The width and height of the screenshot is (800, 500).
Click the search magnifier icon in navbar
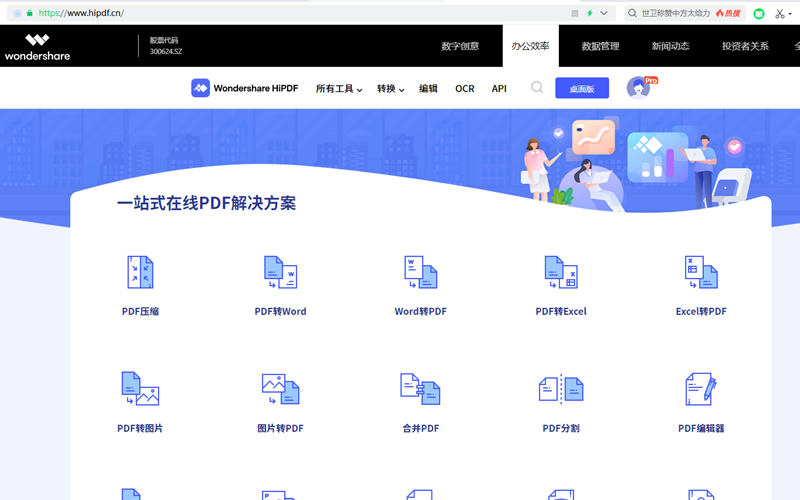(537, 88)
